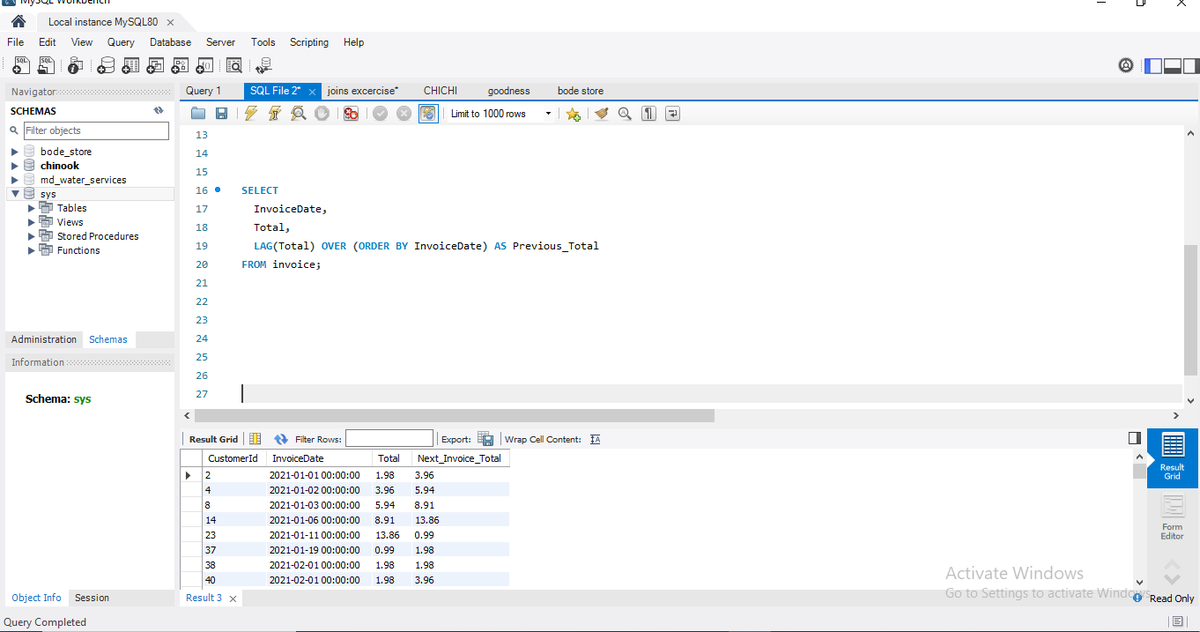1200x632 pixels.
Task: Refresh the SCHEMAS list
Action: pos(157,111)
